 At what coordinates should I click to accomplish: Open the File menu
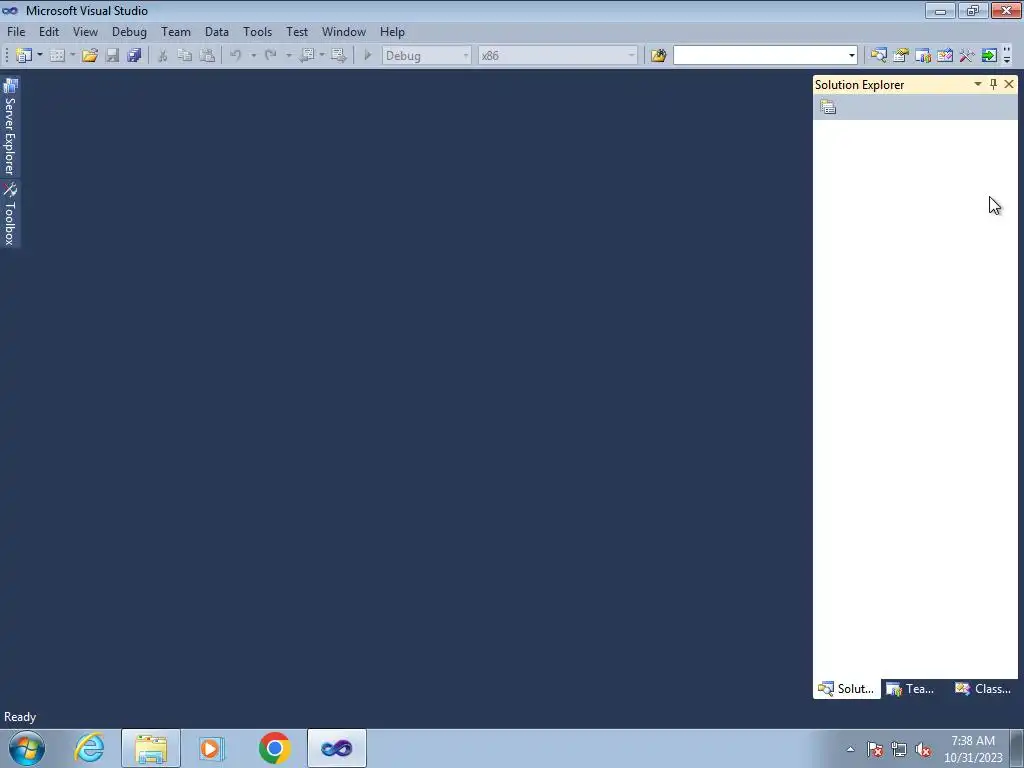point(16,31)
